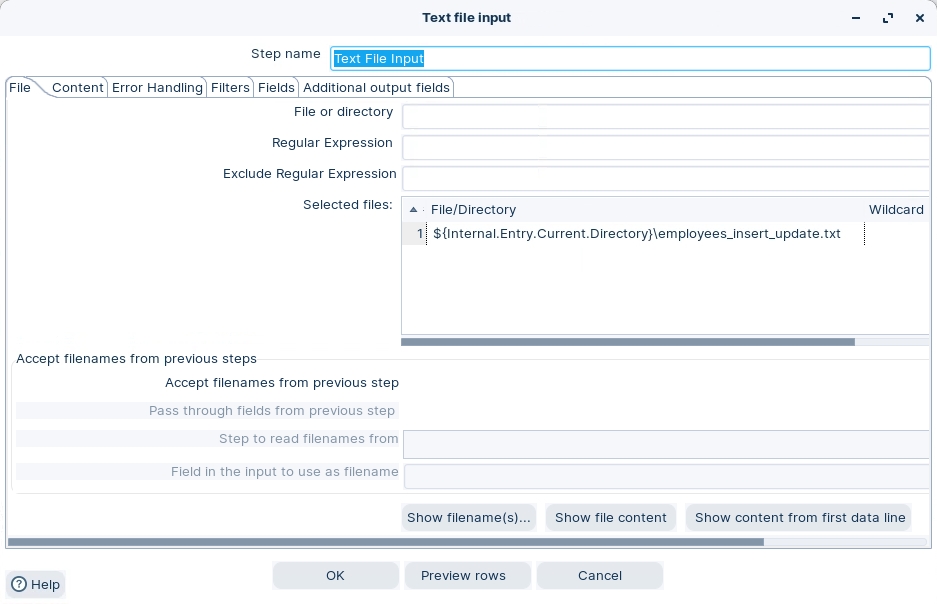Open the Additional output fields tab
This screenshot has width=937, height=604.
[376, 88]
